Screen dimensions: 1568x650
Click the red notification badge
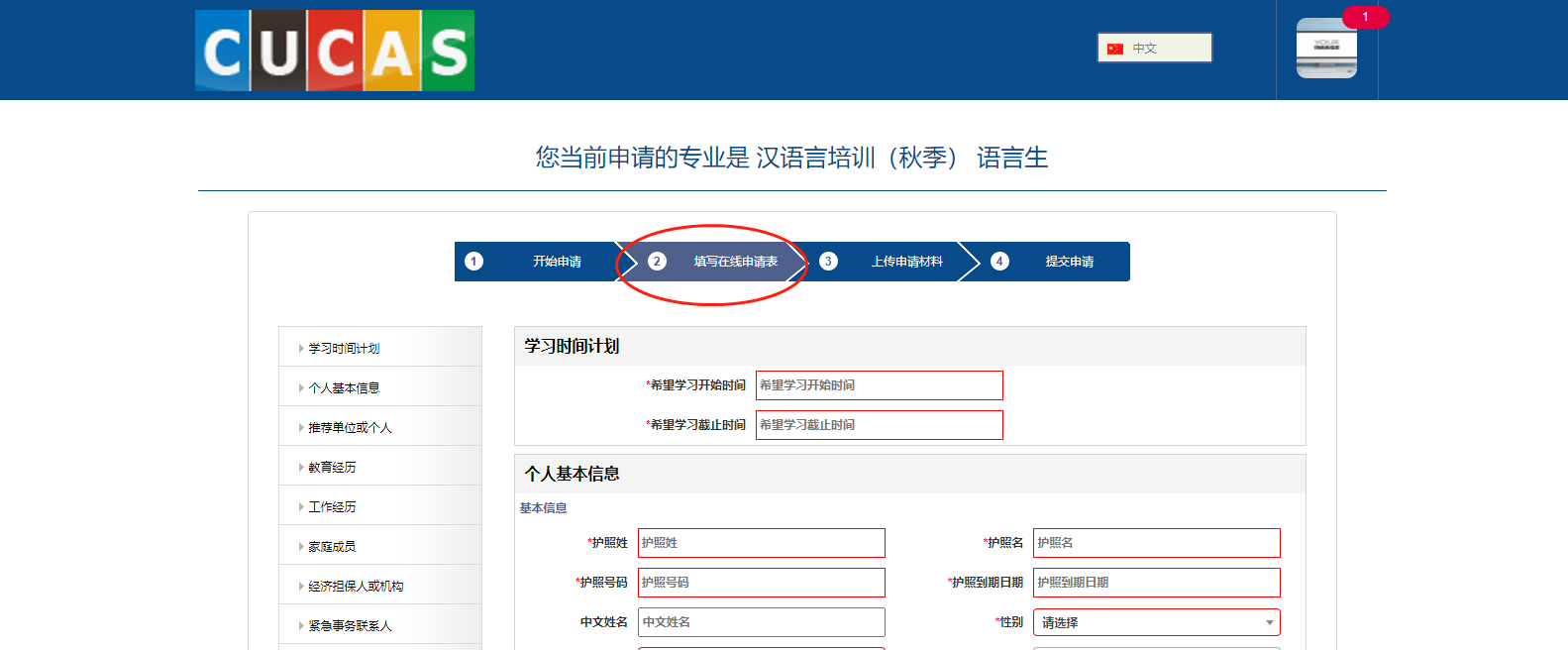(x=1365, y=17)
